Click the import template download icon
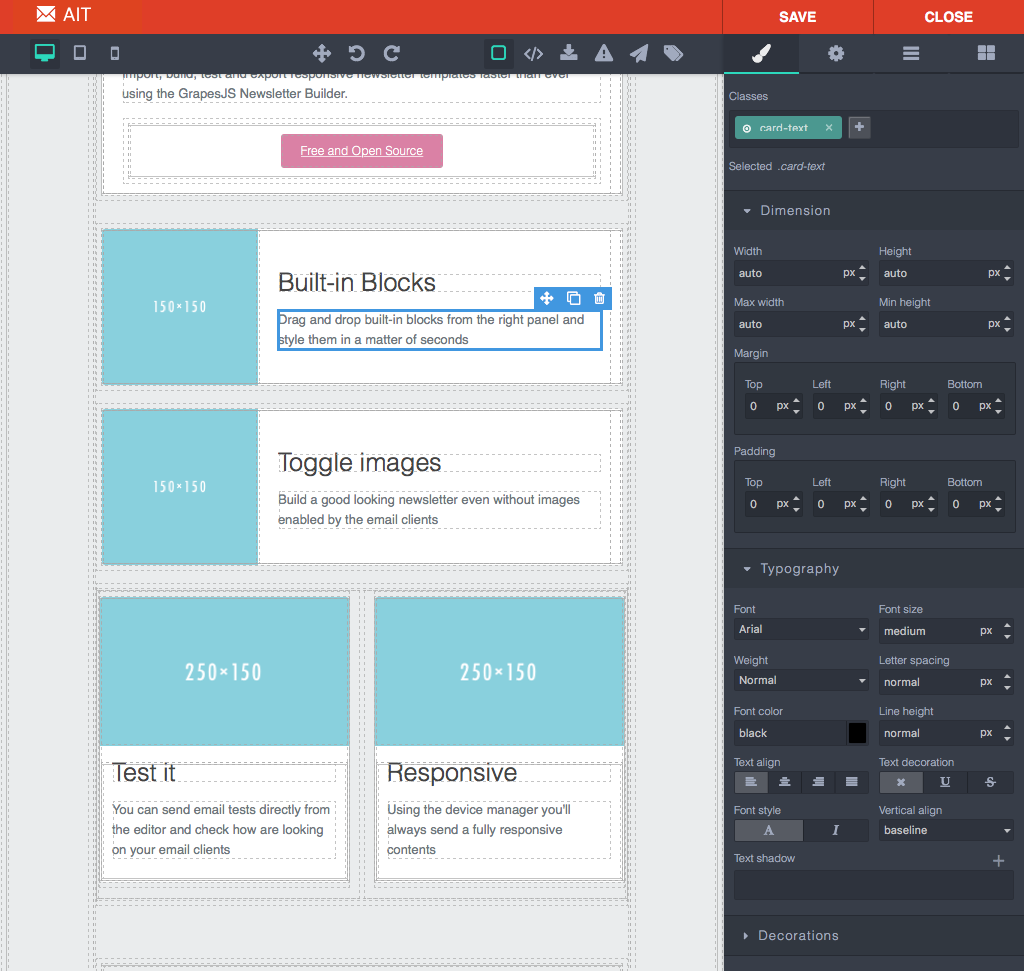Viewport: 1024px width, 971px height. [568, 53]
